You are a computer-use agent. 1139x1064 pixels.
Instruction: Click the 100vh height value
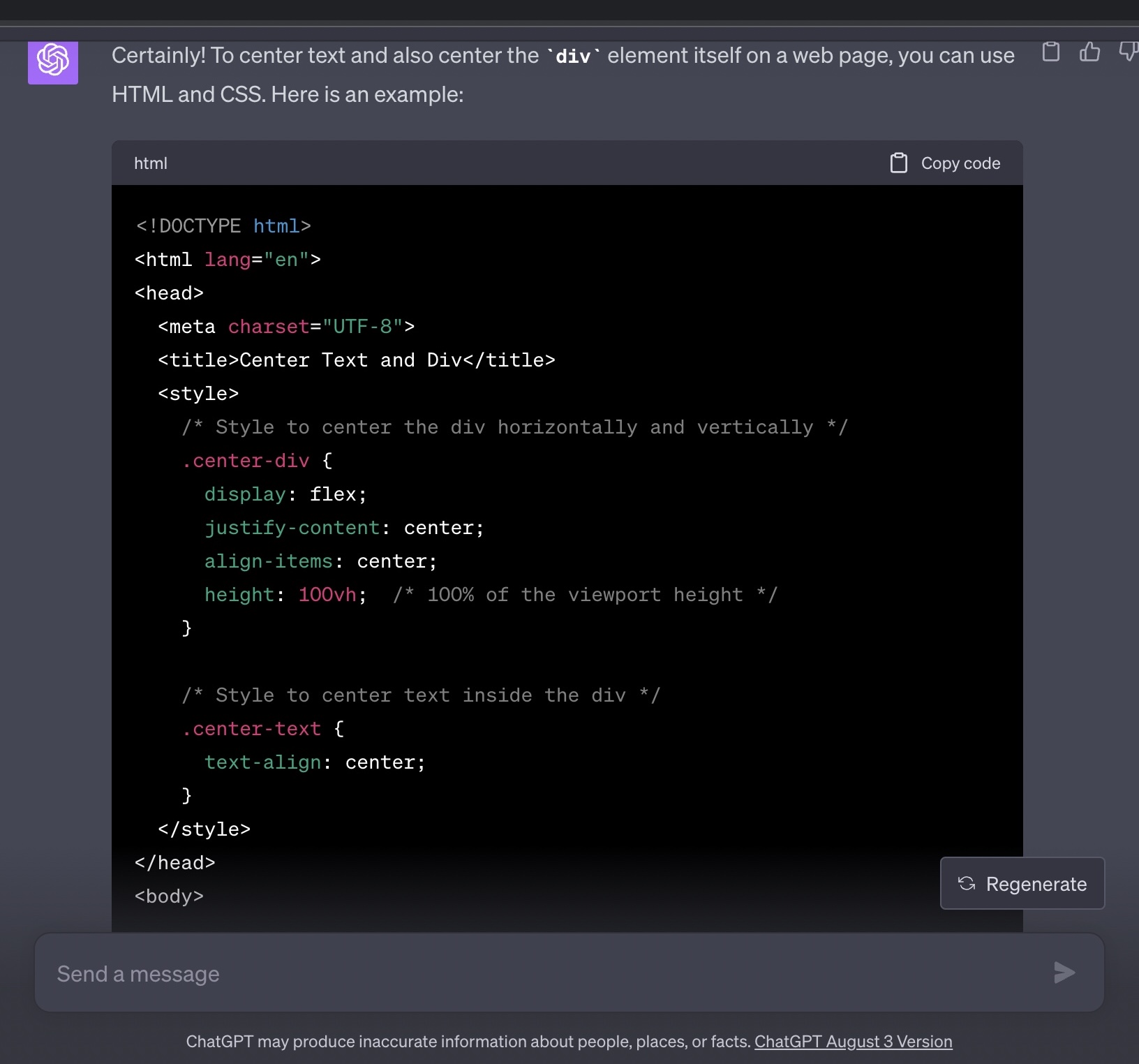(327, 595)
